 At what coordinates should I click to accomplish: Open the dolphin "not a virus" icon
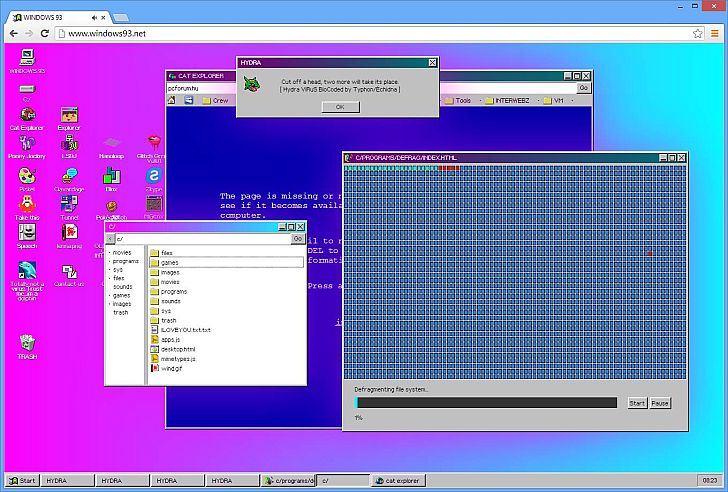(x=27, y=281)
